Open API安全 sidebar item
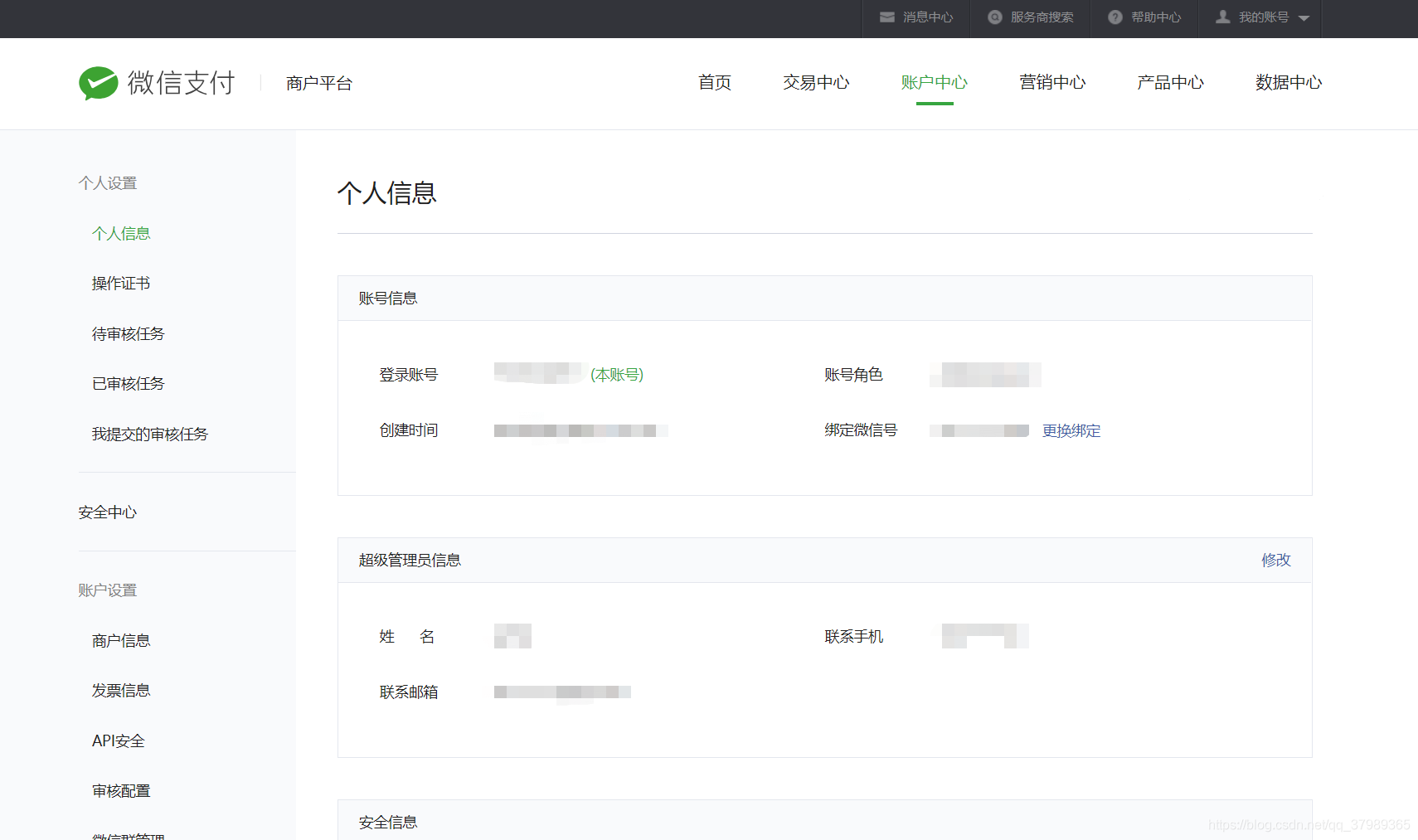This screenshot has width=1418, height=840. pyautogui.click(x=119, y=741)
